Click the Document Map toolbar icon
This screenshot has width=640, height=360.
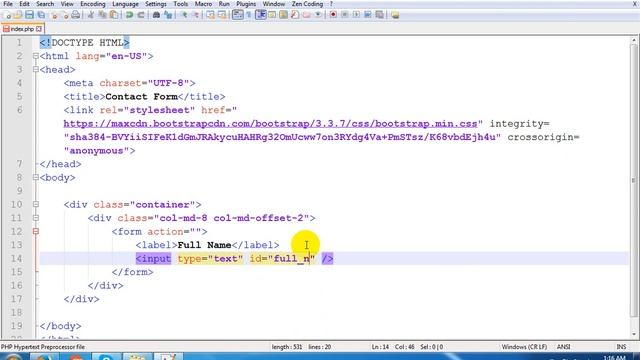point(282,15)
